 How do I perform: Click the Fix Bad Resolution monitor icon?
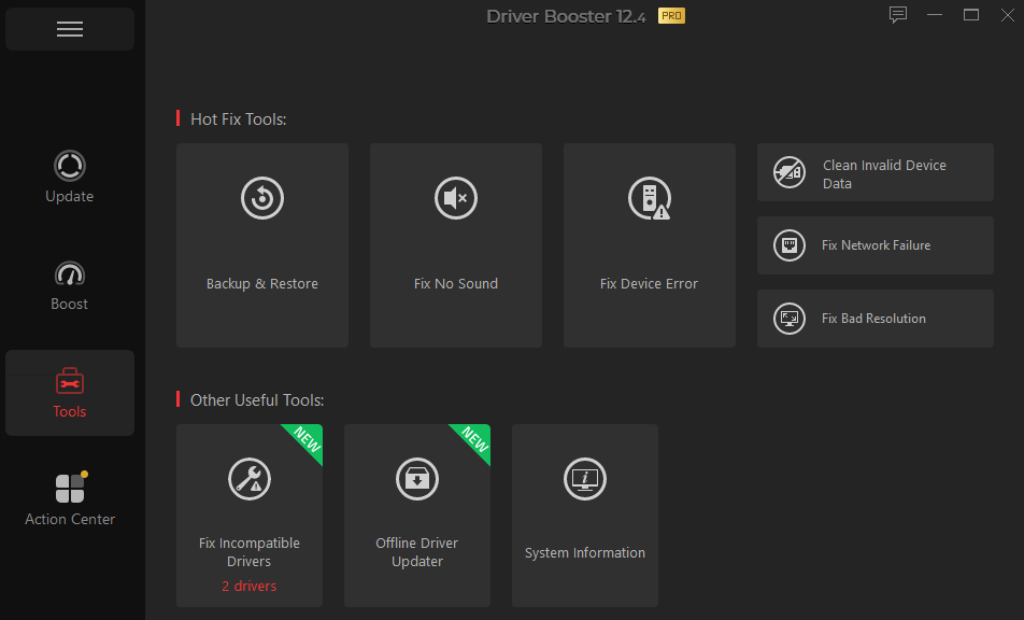point(789,319)
